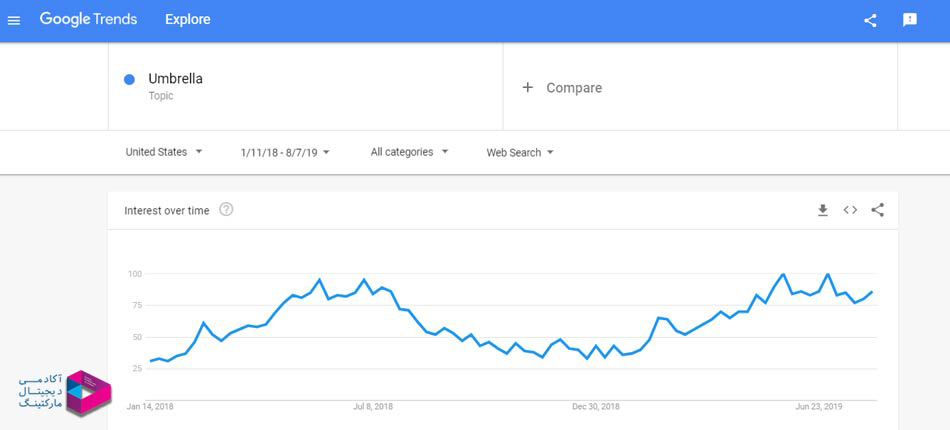Select the Explore tab in header

click(188, 20)
